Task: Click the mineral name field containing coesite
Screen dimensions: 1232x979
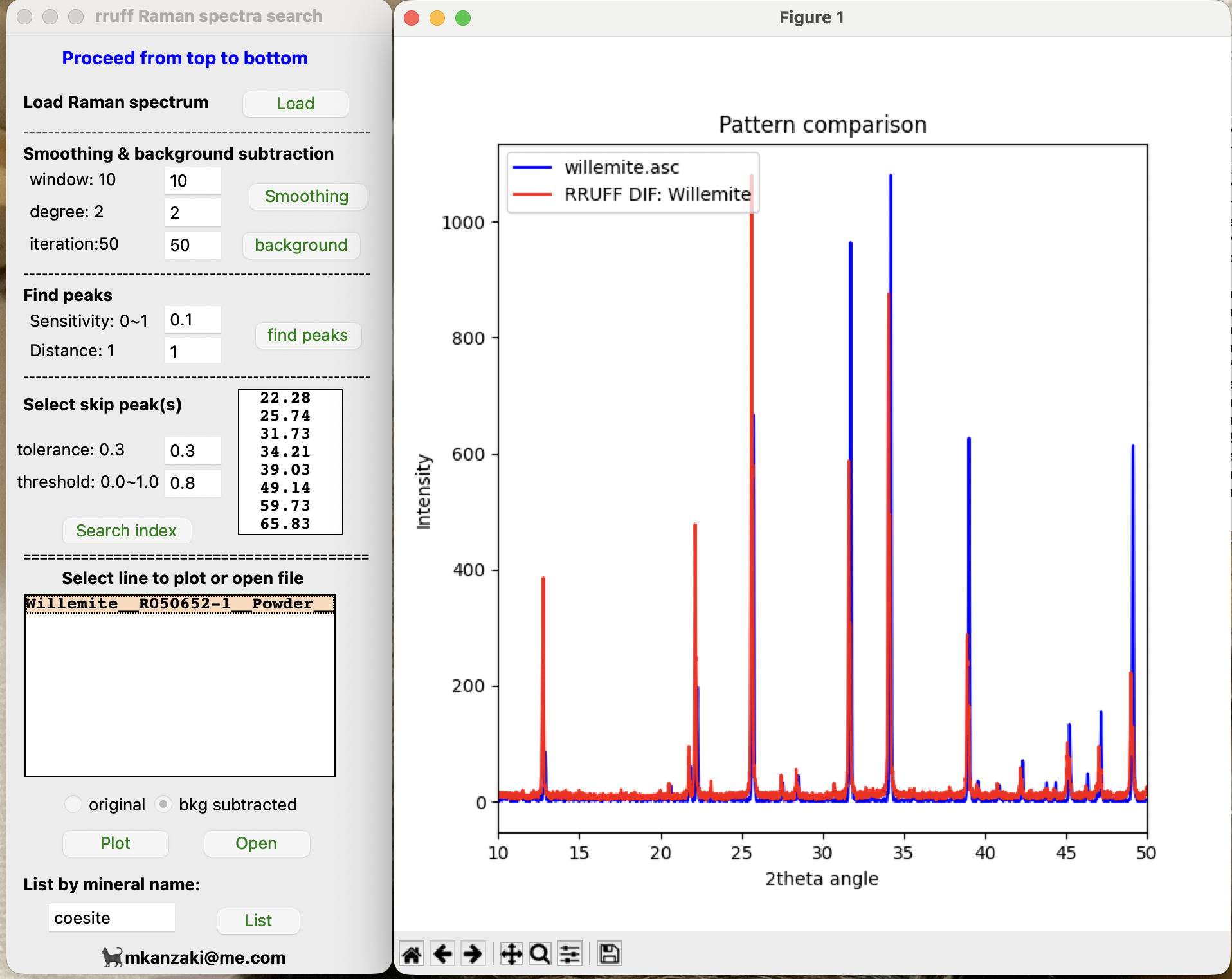Action: pyautogui.click(x=111, y=918)
